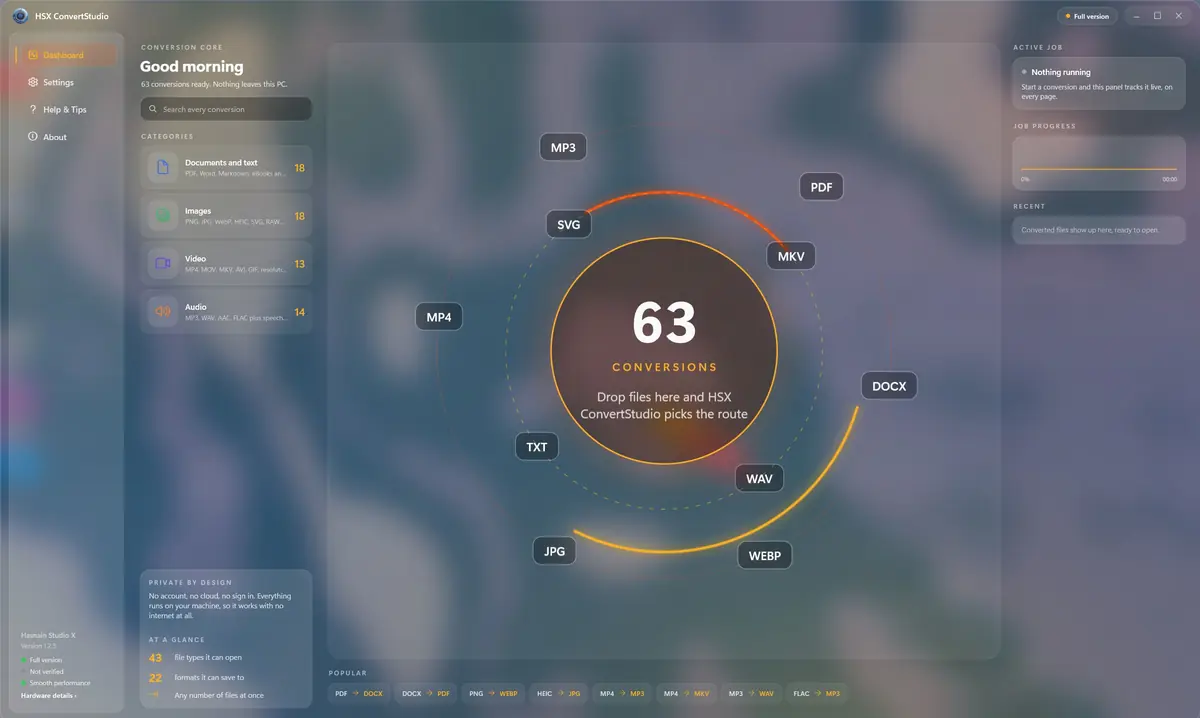Click the Good morning heading
The height and width of the screenshot is (718, 1200).
[191, 67]
